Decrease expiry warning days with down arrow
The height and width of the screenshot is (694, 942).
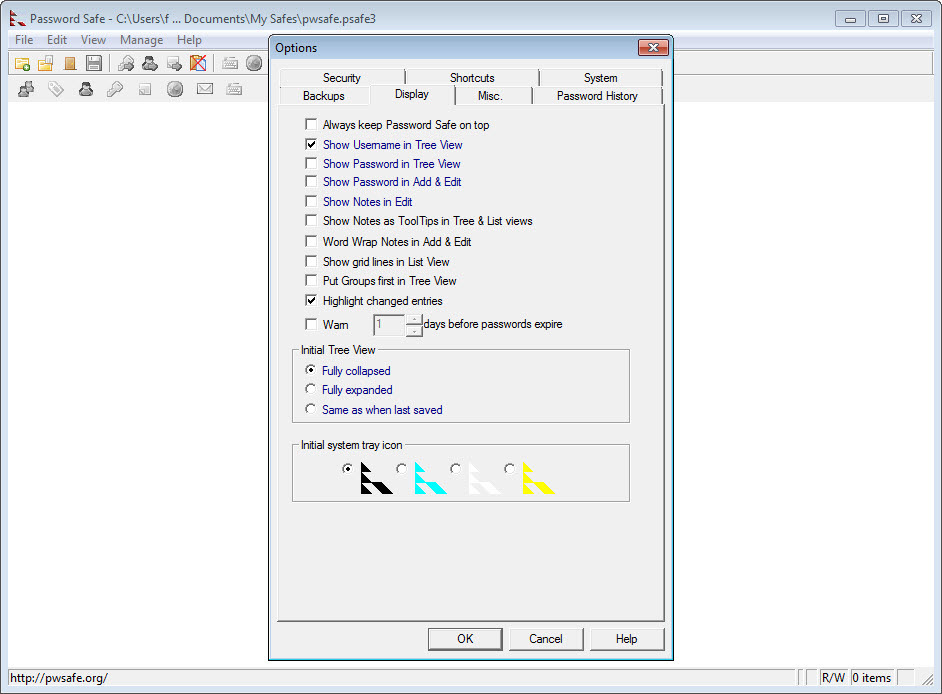[x=414, y=330]
